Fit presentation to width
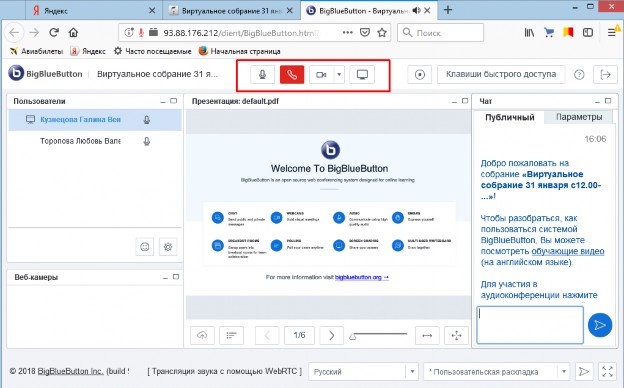Image resolution: width=624 pixels, height=388 pixels. tap(427, 335)
